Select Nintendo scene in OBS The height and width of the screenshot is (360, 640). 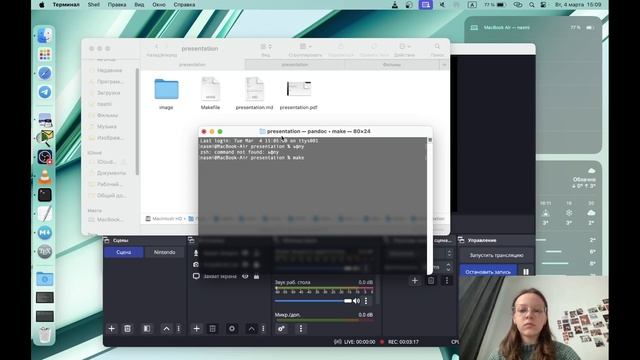[164, 252]
